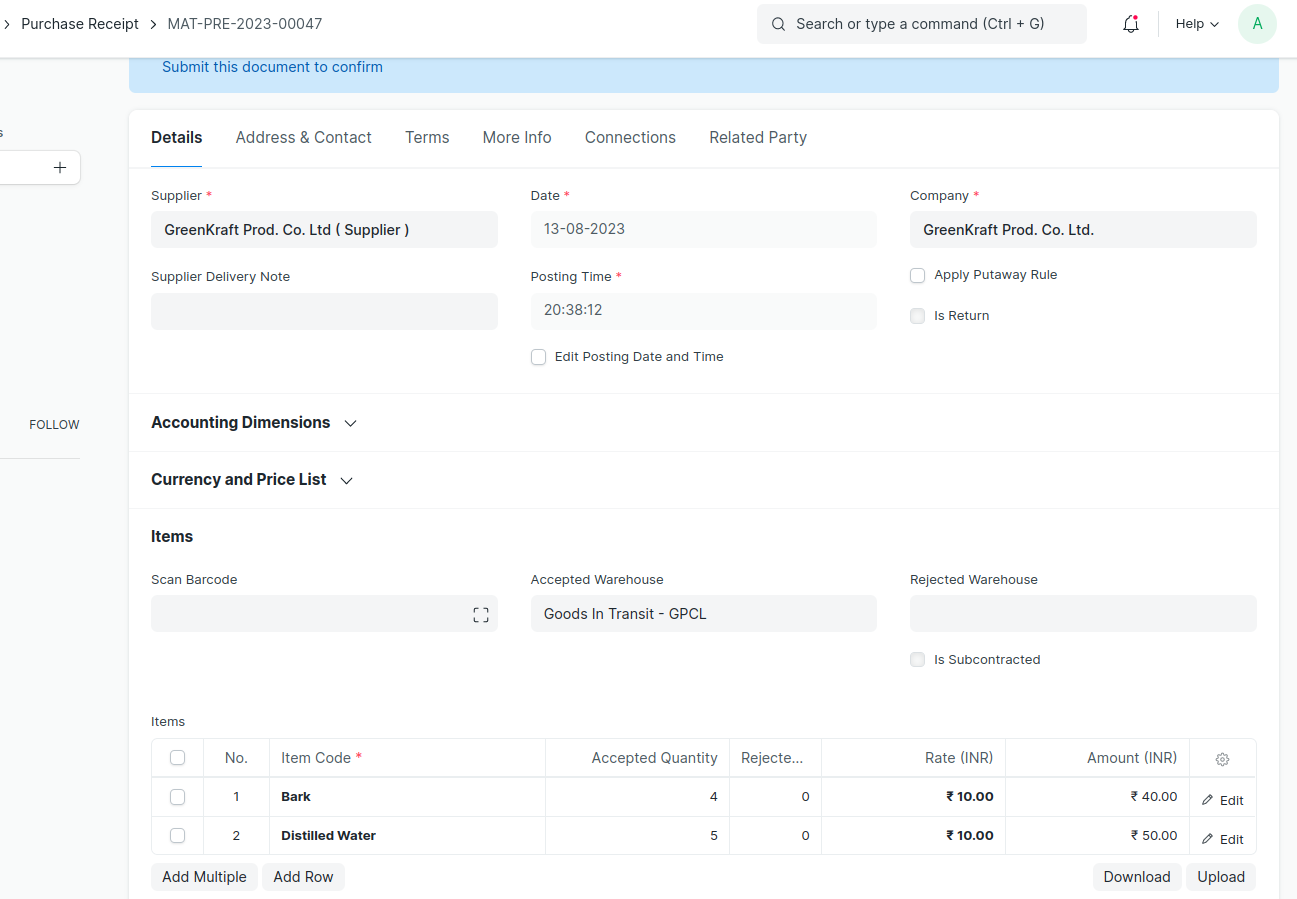
Task: Open user avatar A menu
Action: tap(1257, 24)
